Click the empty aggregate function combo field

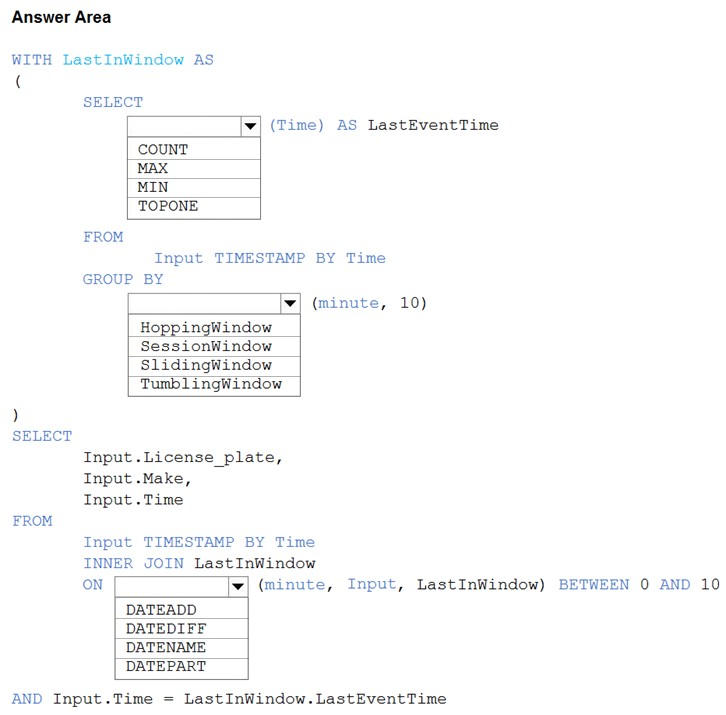[184, 126]
